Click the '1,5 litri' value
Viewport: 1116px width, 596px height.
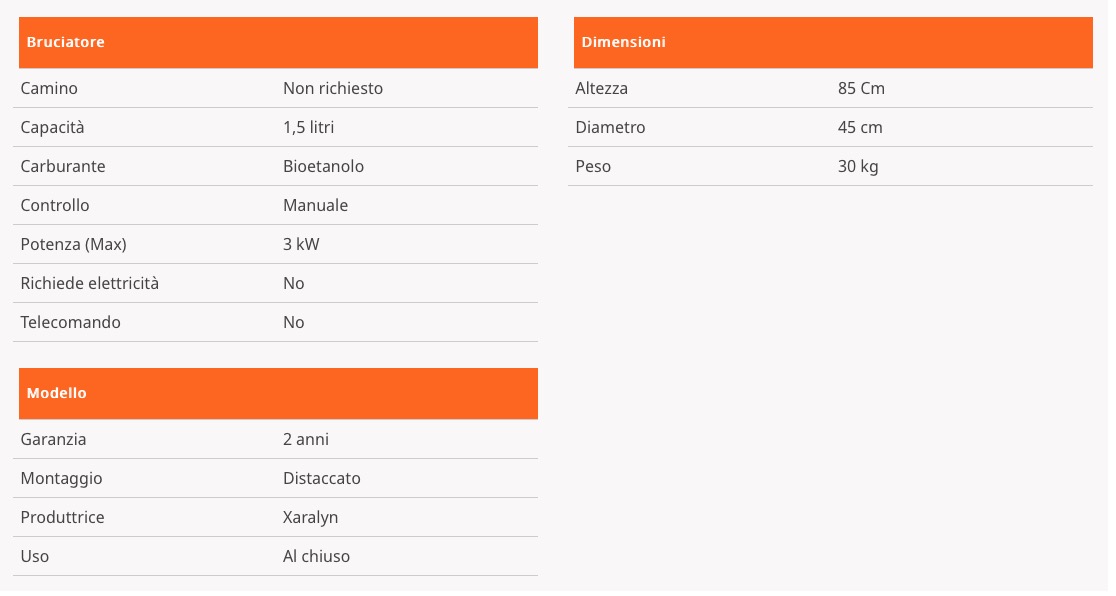(x=309, y=127)
